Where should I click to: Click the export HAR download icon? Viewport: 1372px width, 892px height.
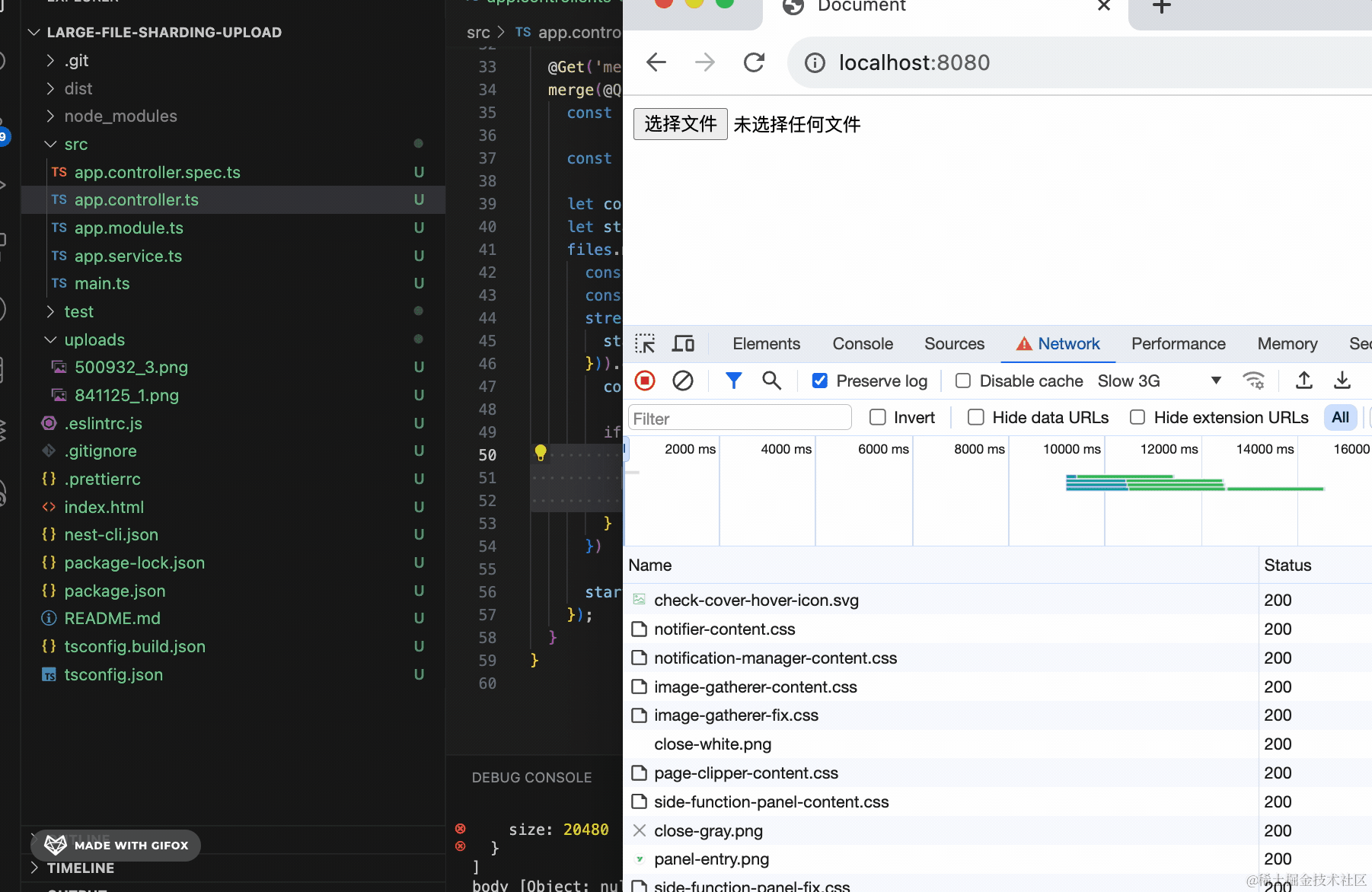(x=1342, y=381)
